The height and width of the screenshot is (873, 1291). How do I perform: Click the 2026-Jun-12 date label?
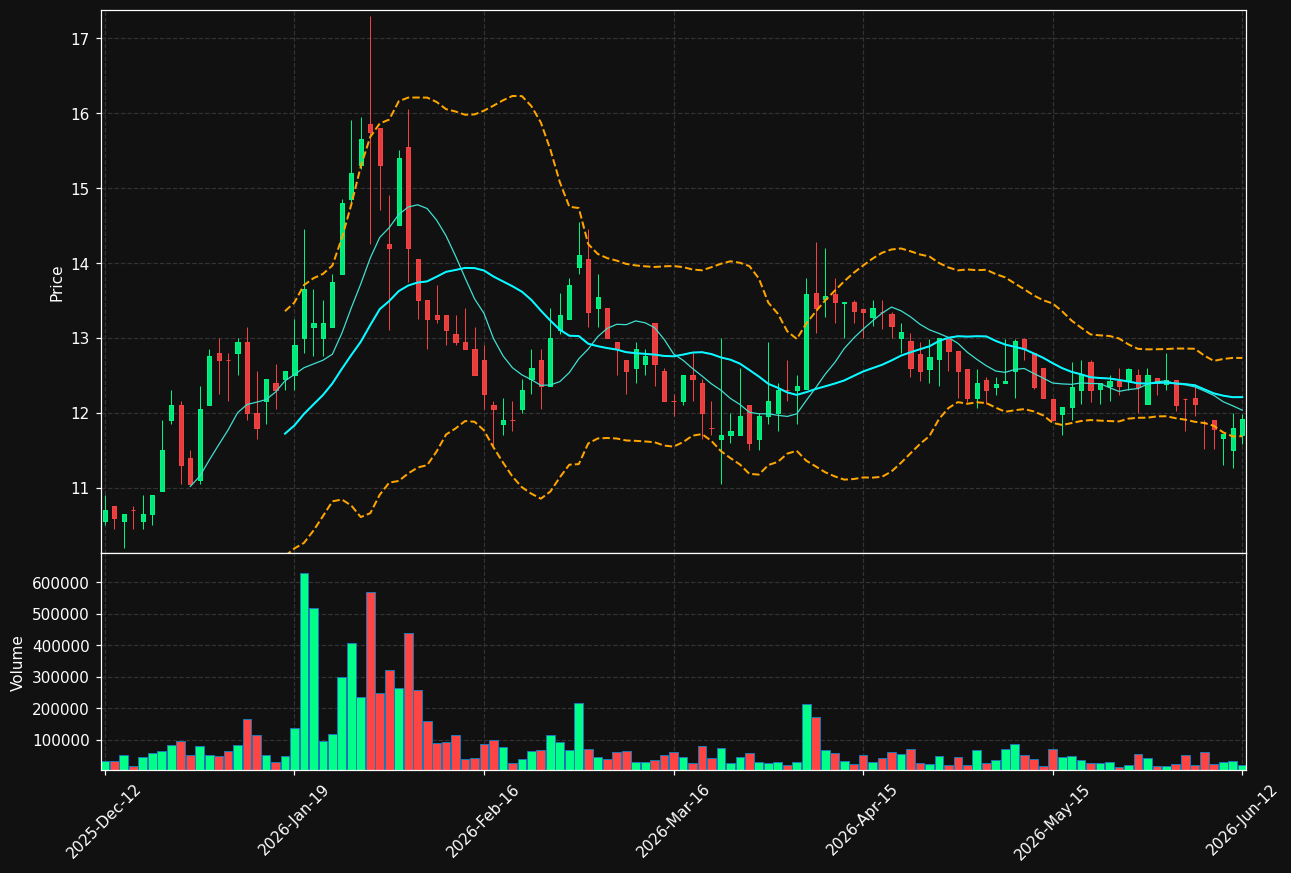click(x=1241, y=821)
